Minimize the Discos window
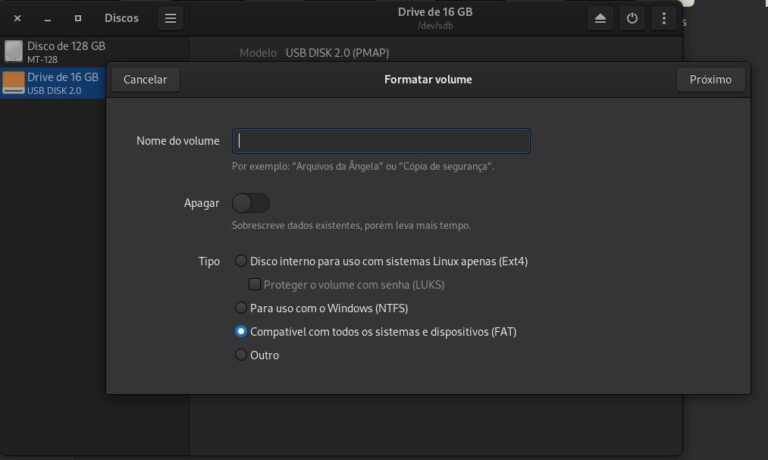Image resolution: width=768 pixels, height=460 pixels. pos(47,18)
